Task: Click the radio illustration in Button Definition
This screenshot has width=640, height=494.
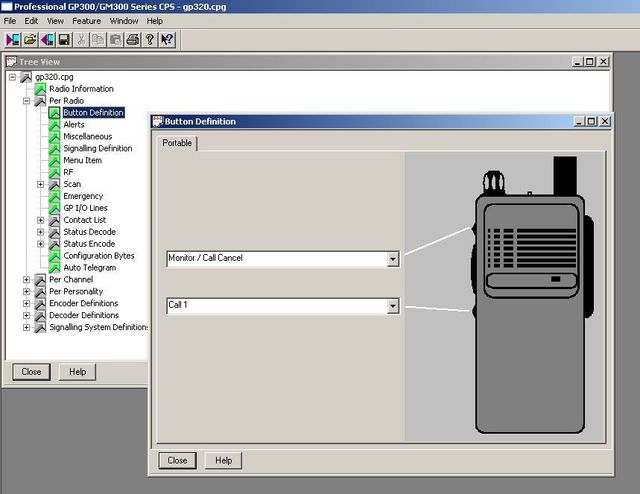Action: pyautogui.click(x=532, y=295)
